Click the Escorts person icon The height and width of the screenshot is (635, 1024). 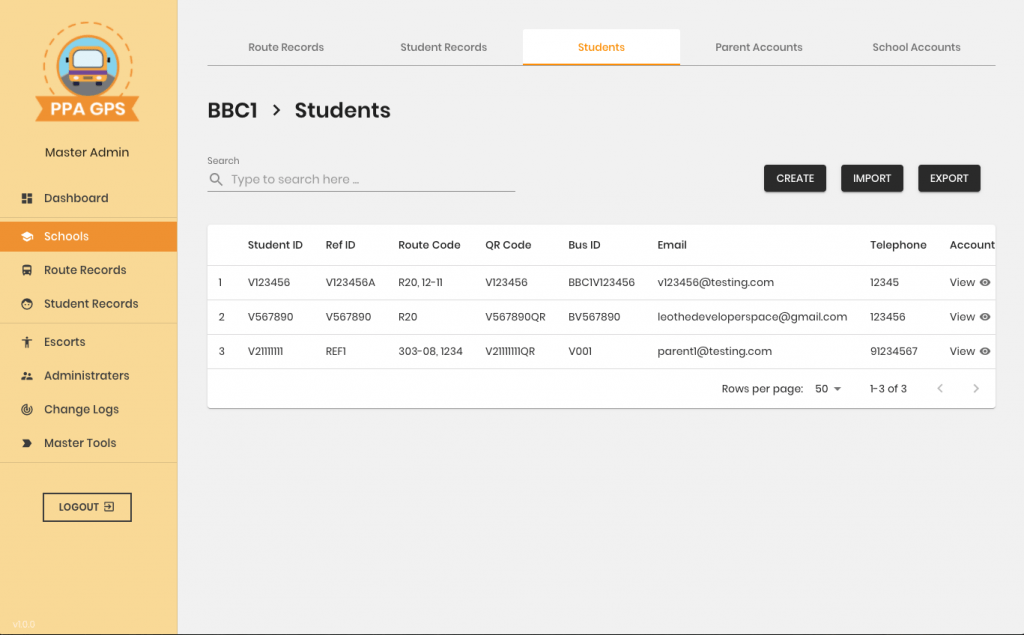click(x=27, y=342)
